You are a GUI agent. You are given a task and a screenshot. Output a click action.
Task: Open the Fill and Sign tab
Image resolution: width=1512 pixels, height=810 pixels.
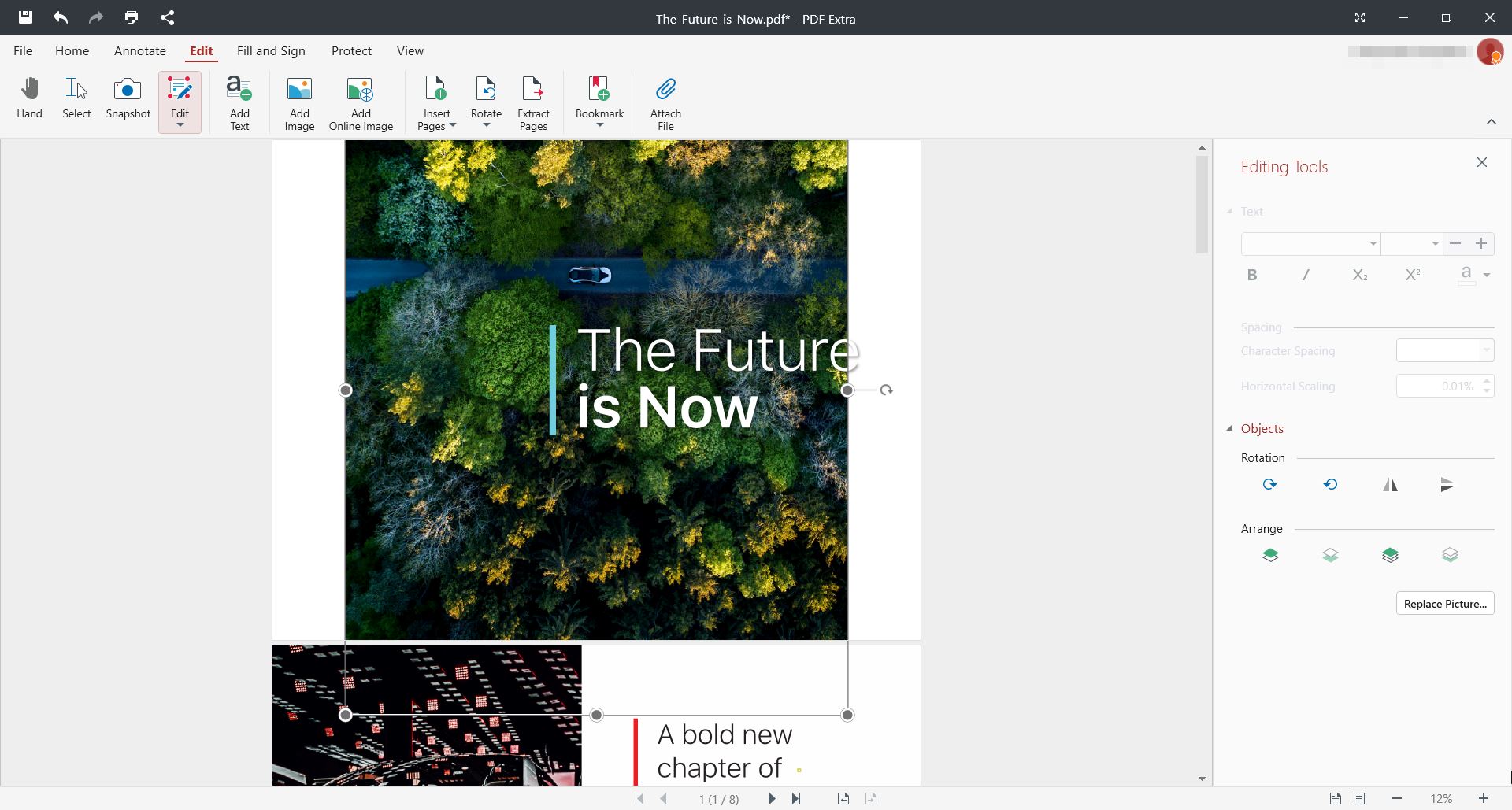tap(271, 50)
